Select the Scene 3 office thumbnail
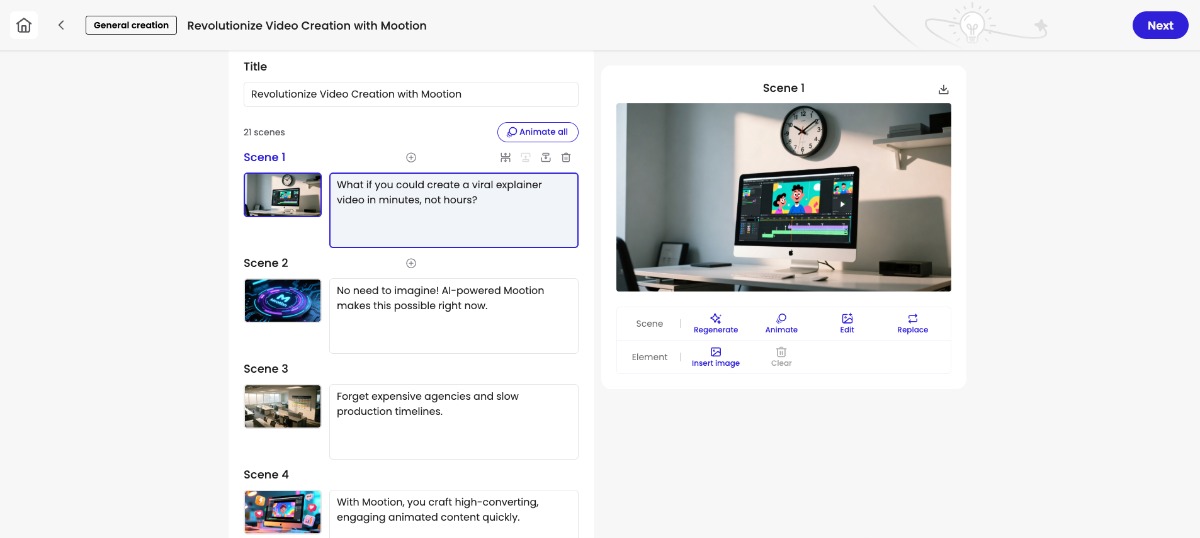 tap(283, 406)
